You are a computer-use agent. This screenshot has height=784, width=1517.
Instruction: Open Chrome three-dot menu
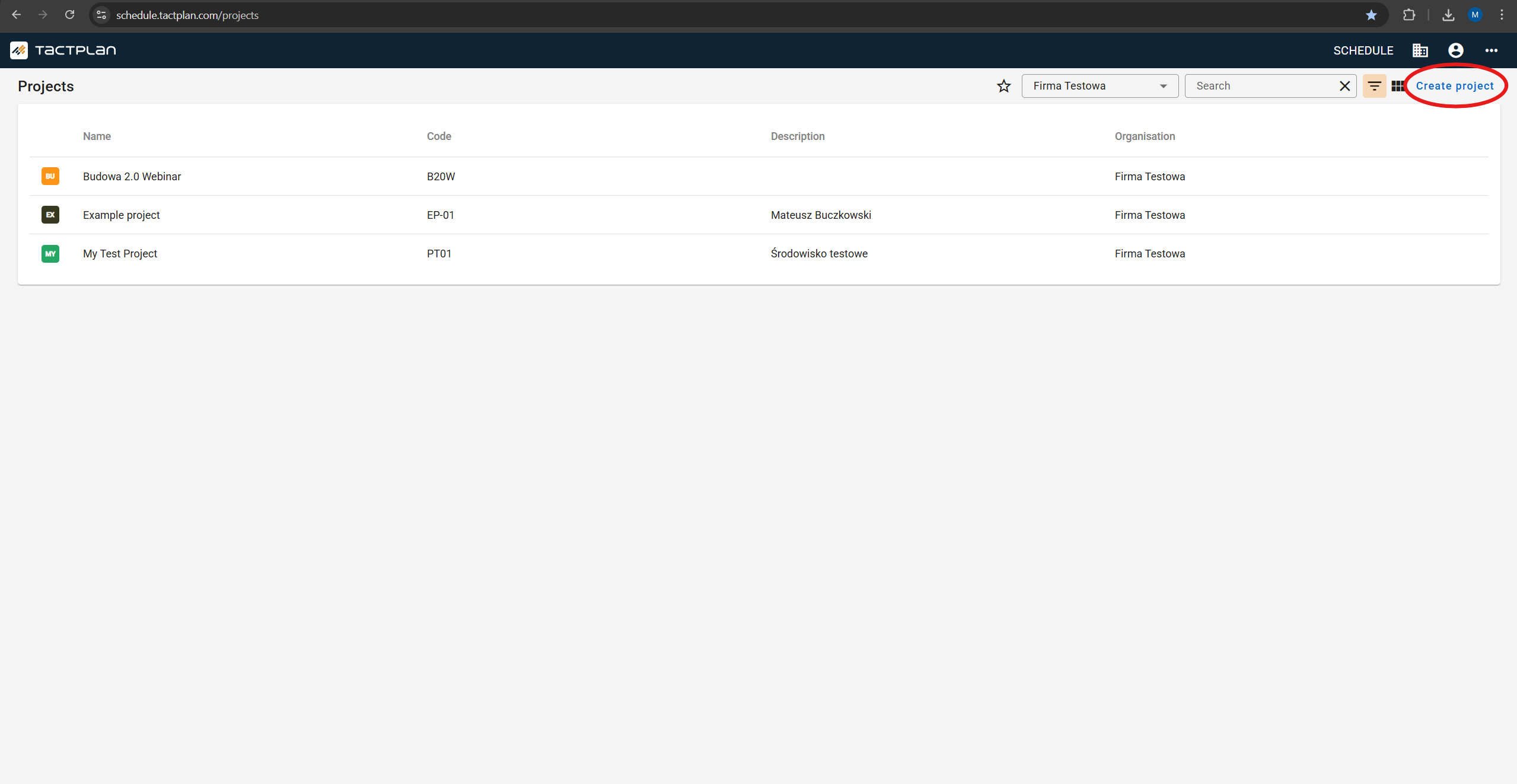1502,15
